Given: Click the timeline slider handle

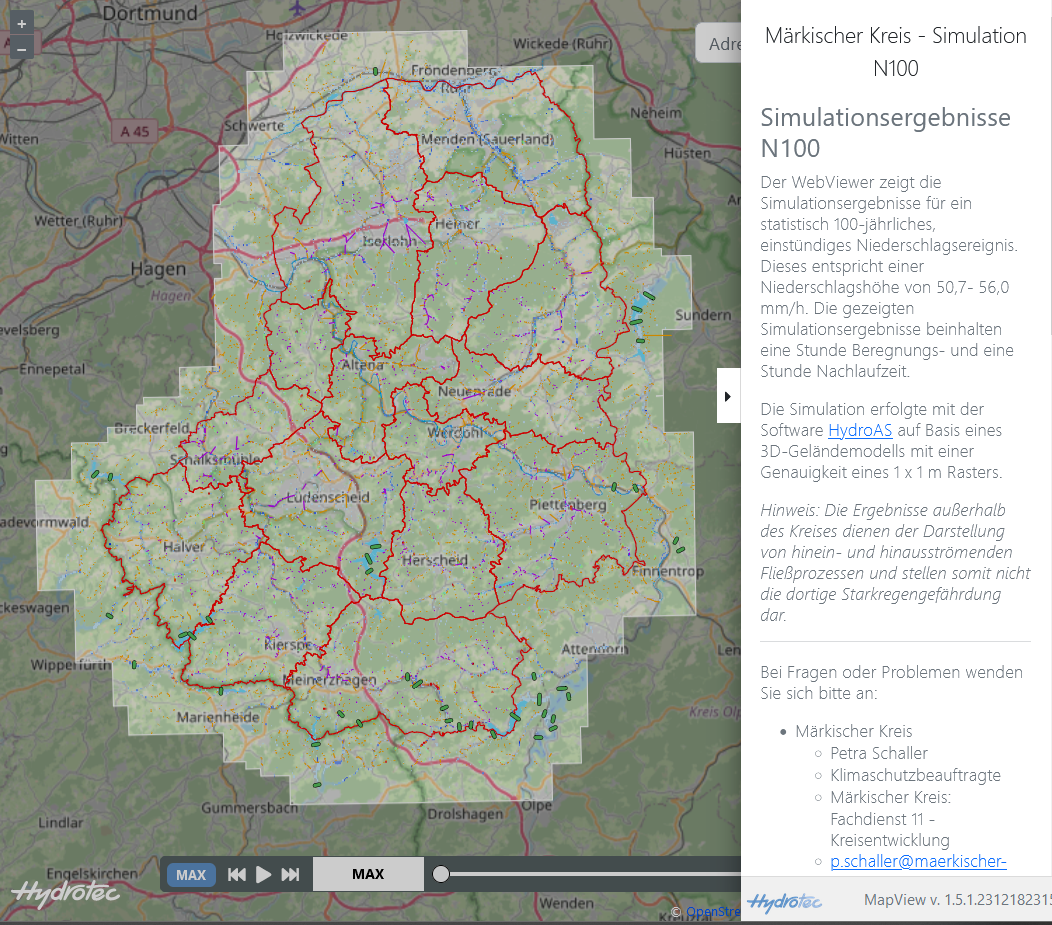Looking at the screenshot, I should [x=441, y=875].
